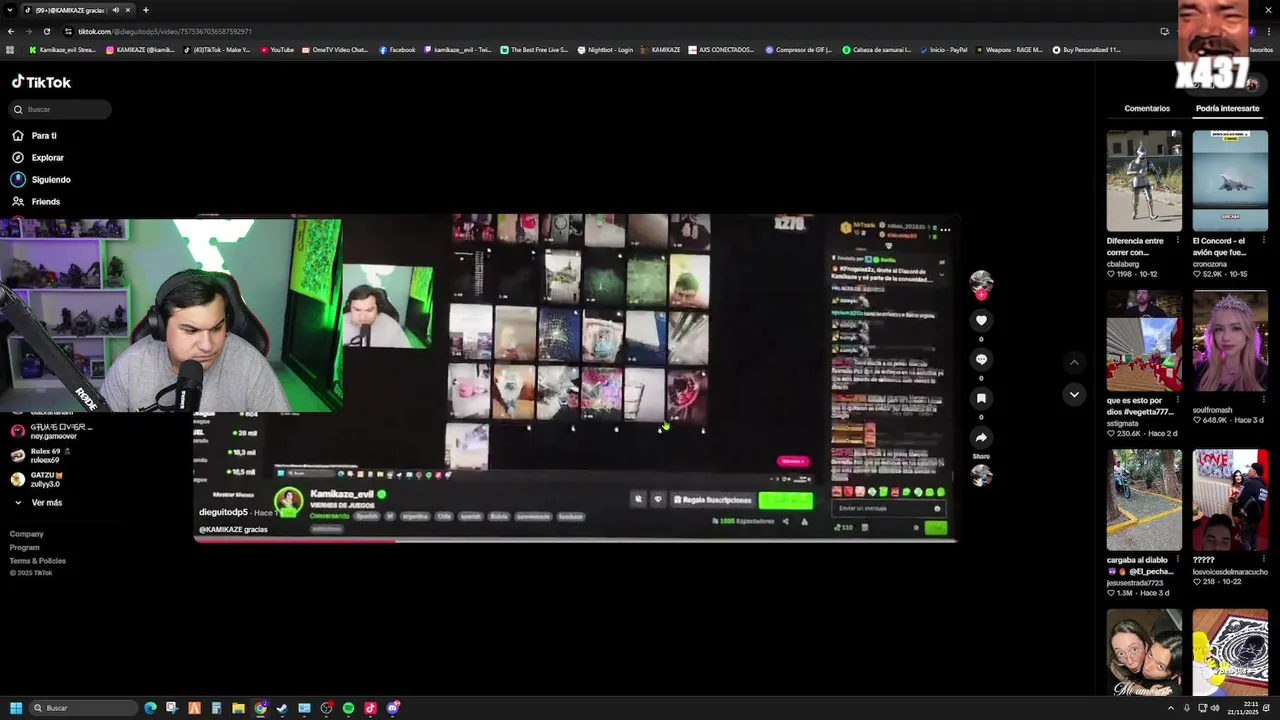
Task: Click the browser back arrow
Action: click(x=11, y=31)
